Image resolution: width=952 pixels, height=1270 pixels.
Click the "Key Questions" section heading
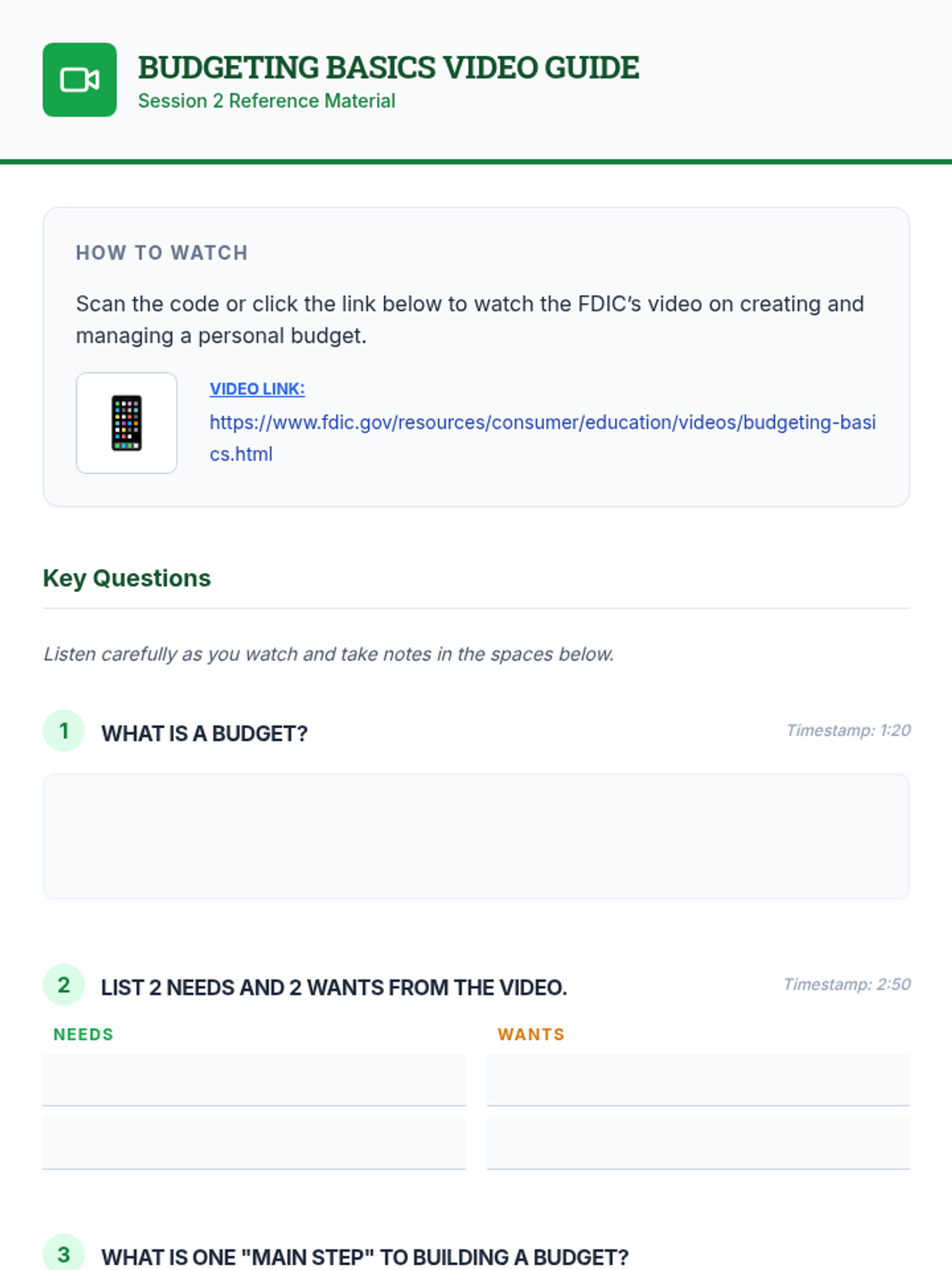pos(127,578)
